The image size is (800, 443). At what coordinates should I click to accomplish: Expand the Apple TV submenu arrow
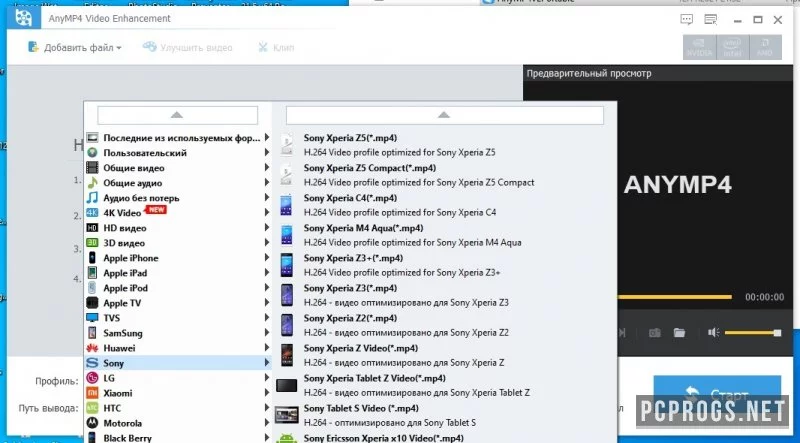[x=267, y=303]
